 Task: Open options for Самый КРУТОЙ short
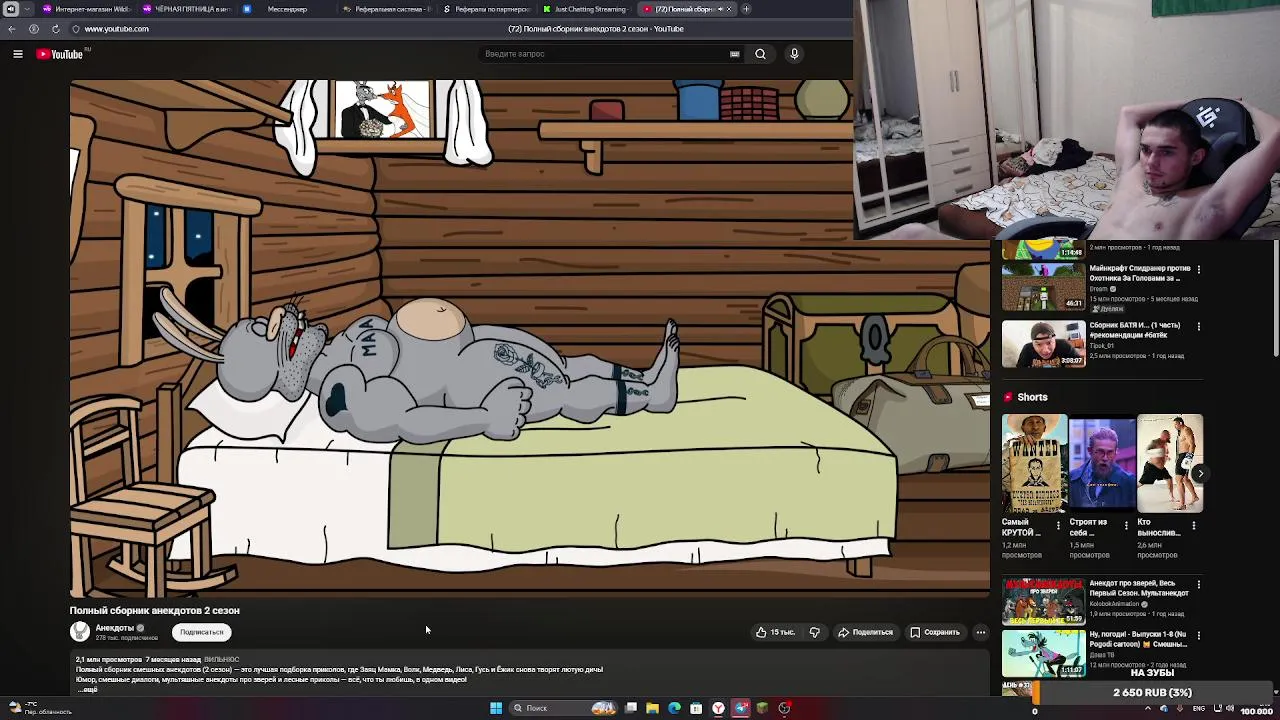[x=1059, y=524]
